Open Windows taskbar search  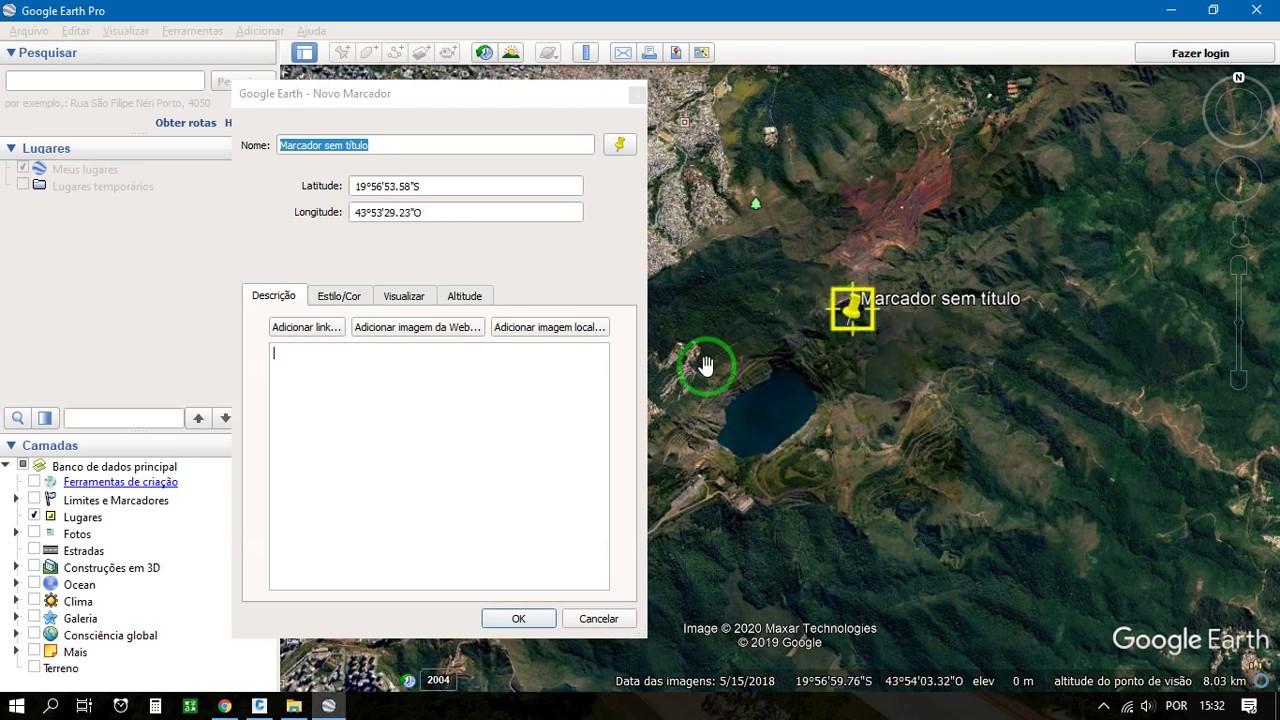pyautogui.click(x=51, y=706)
